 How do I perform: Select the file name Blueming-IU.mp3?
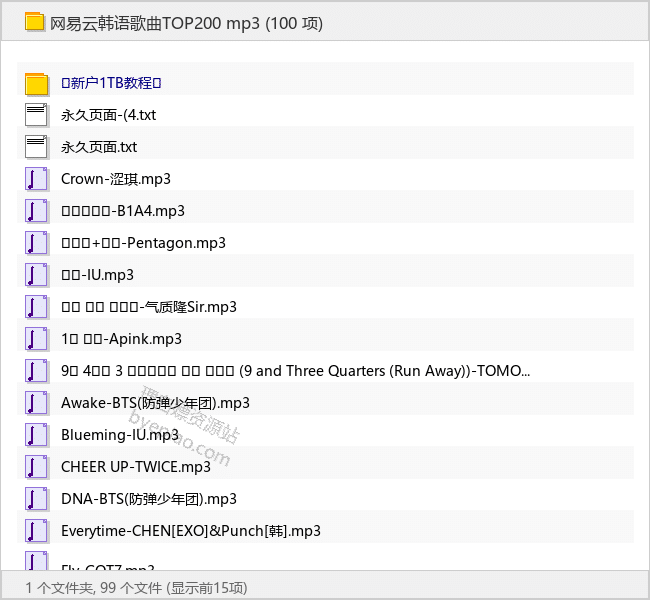click(x=120, y=435)
